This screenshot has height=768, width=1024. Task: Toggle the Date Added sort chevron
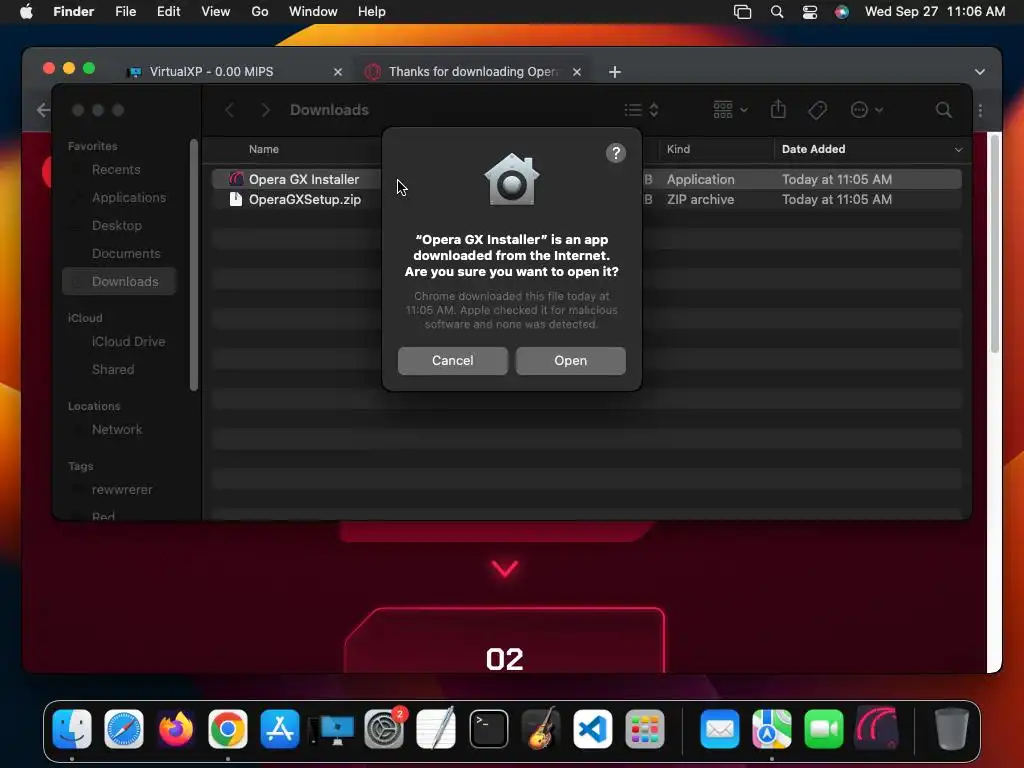958,150
